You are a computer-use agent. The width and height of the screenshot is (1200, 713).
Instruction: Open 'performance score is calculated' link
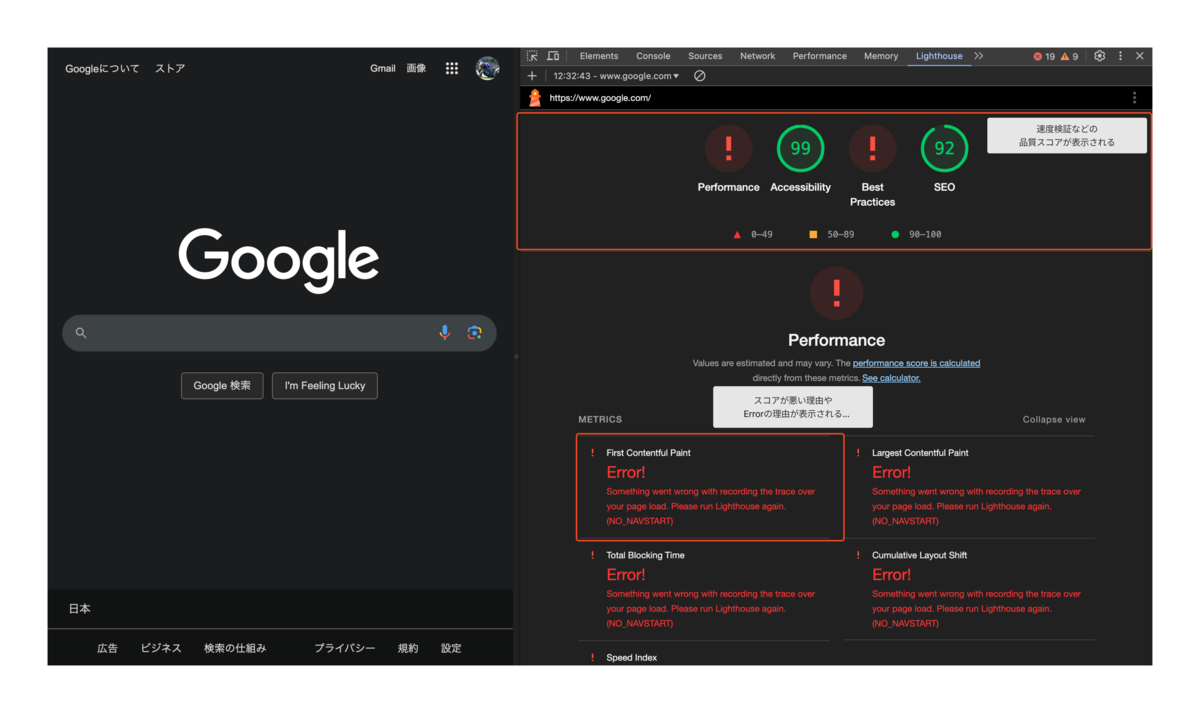[x=916, y=363]
